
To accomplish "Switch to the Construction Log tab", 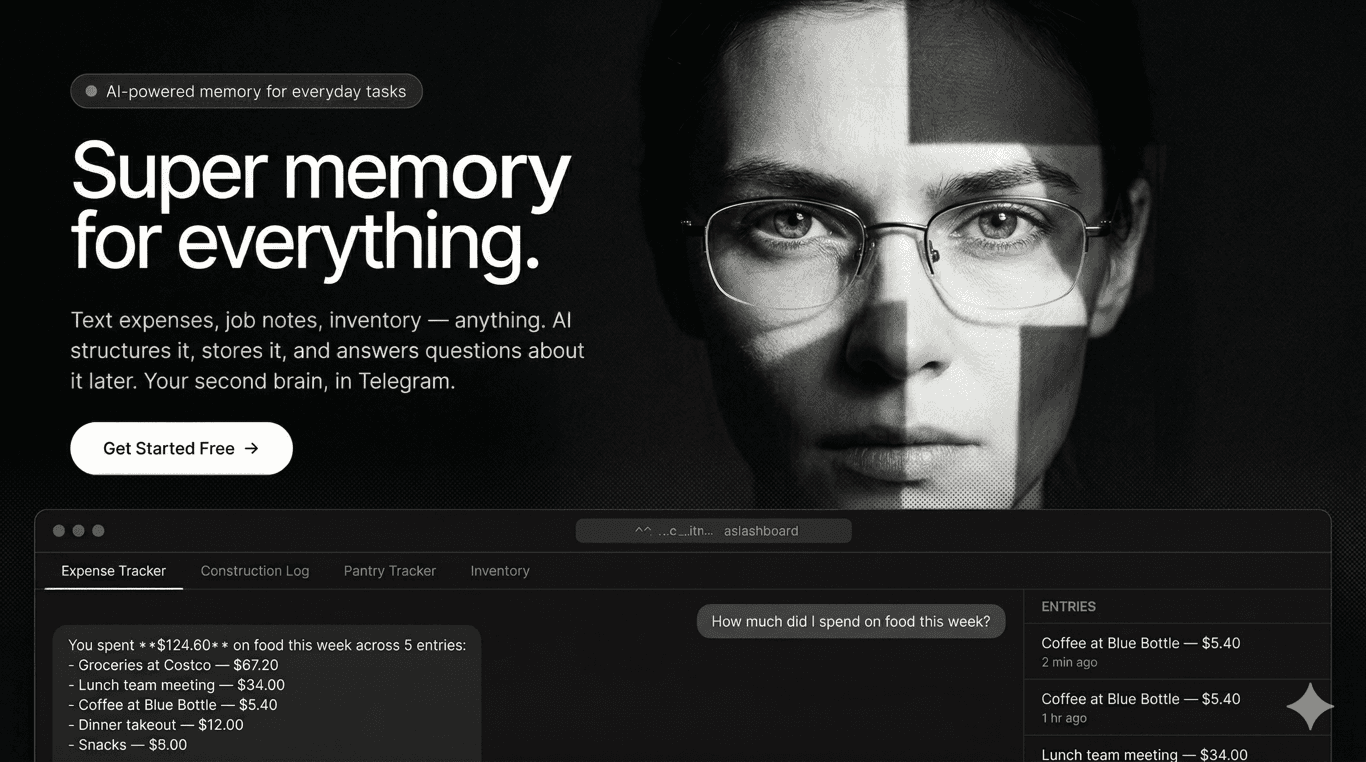I will 255,571.
